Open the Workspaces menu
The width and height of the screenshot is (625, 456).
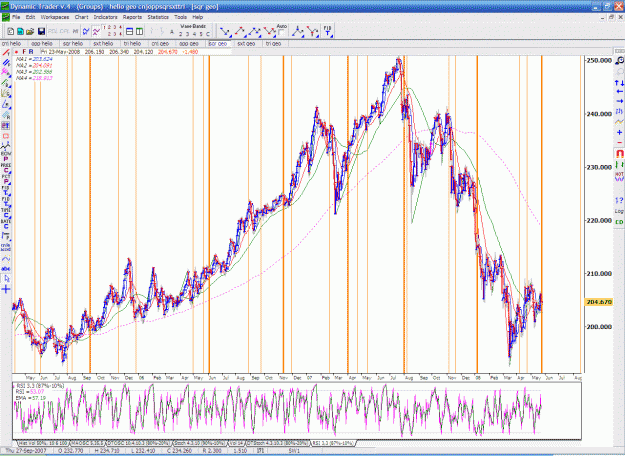coord(55,17)
